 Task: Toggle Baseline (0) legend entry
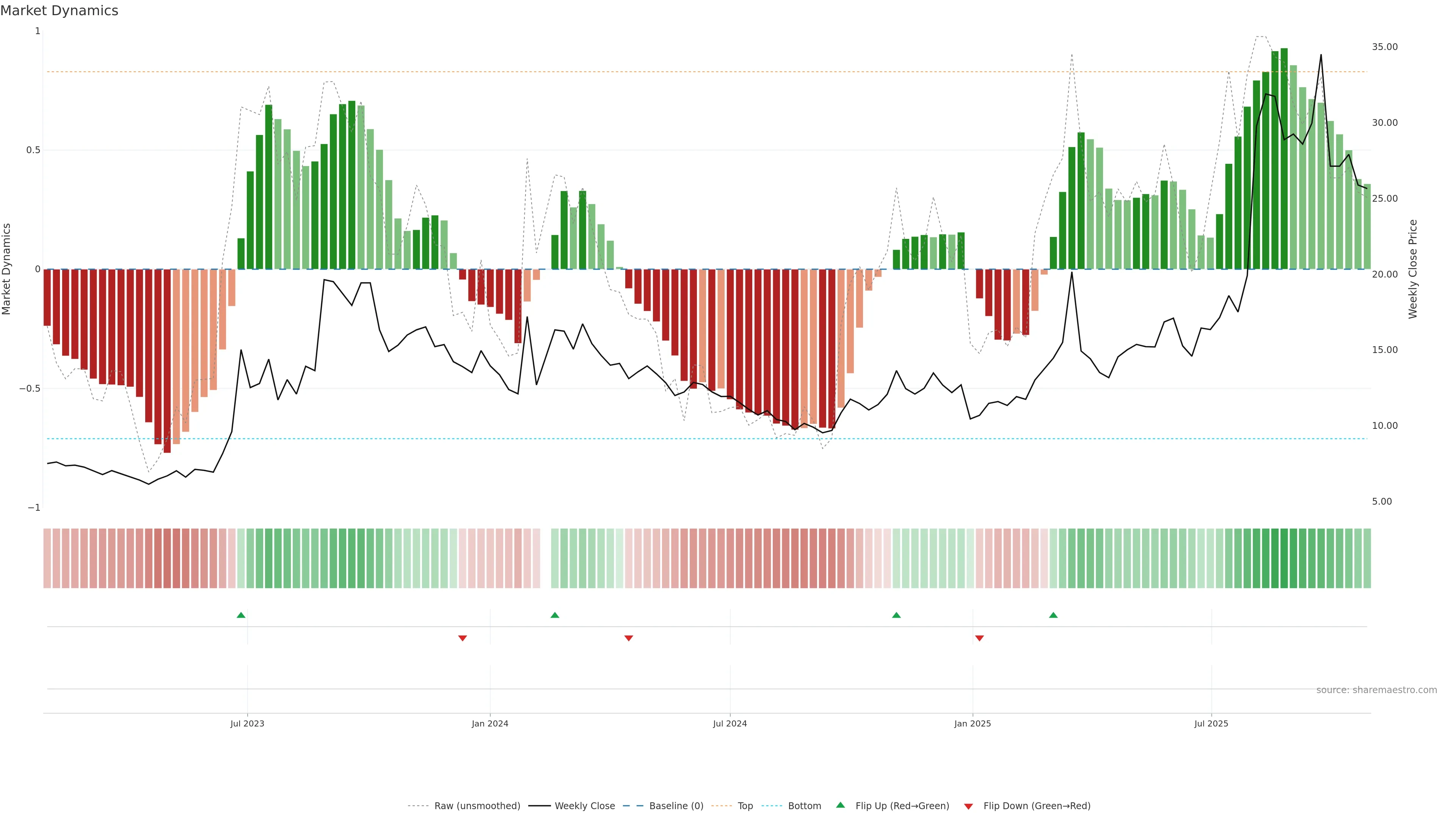(676, 806)
